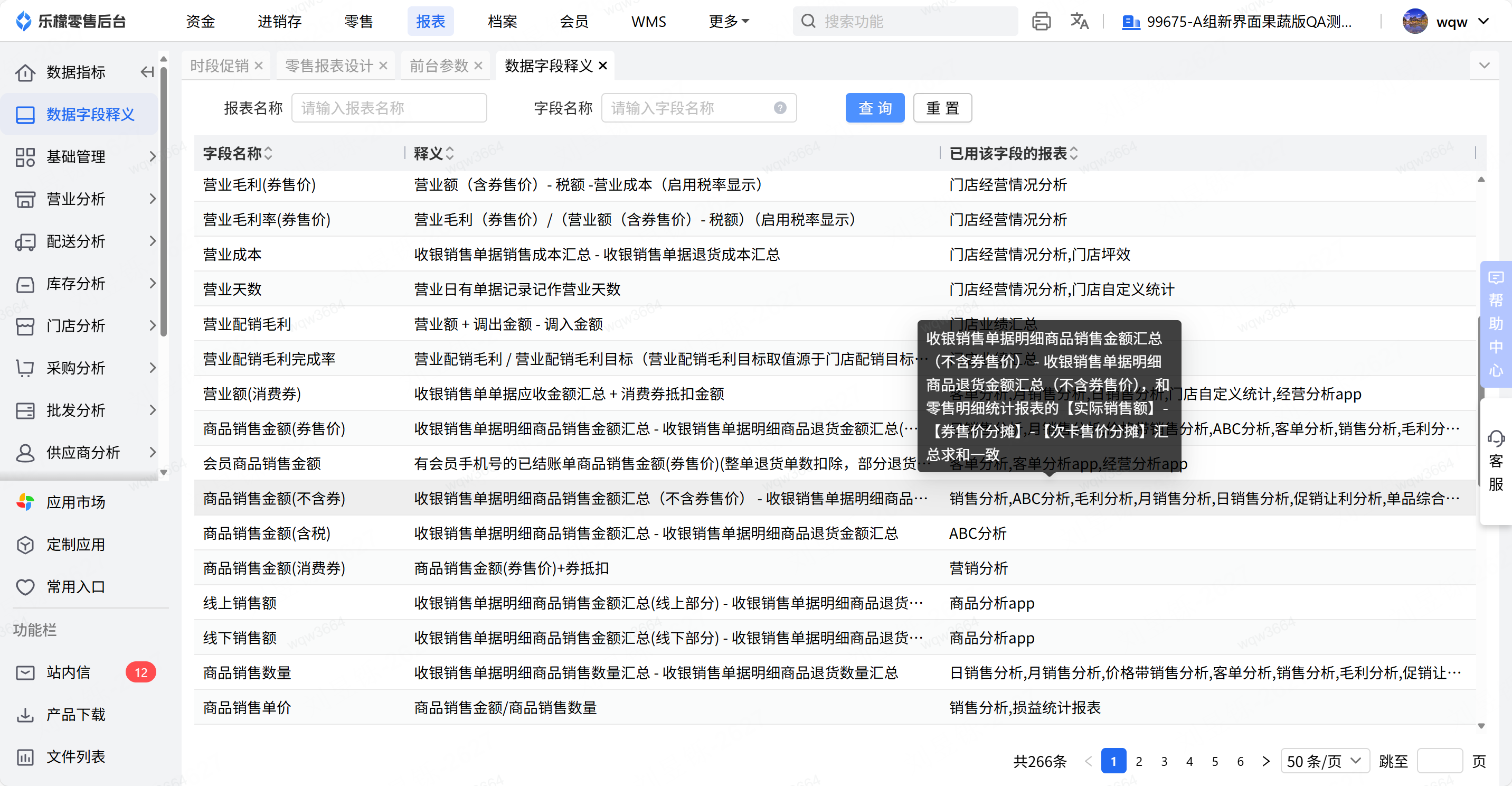Image resolution: width=1512 pixels, height=786 pixels.
Task: Open 站内信 messages in function bar
Action: (x=68, y=672)
